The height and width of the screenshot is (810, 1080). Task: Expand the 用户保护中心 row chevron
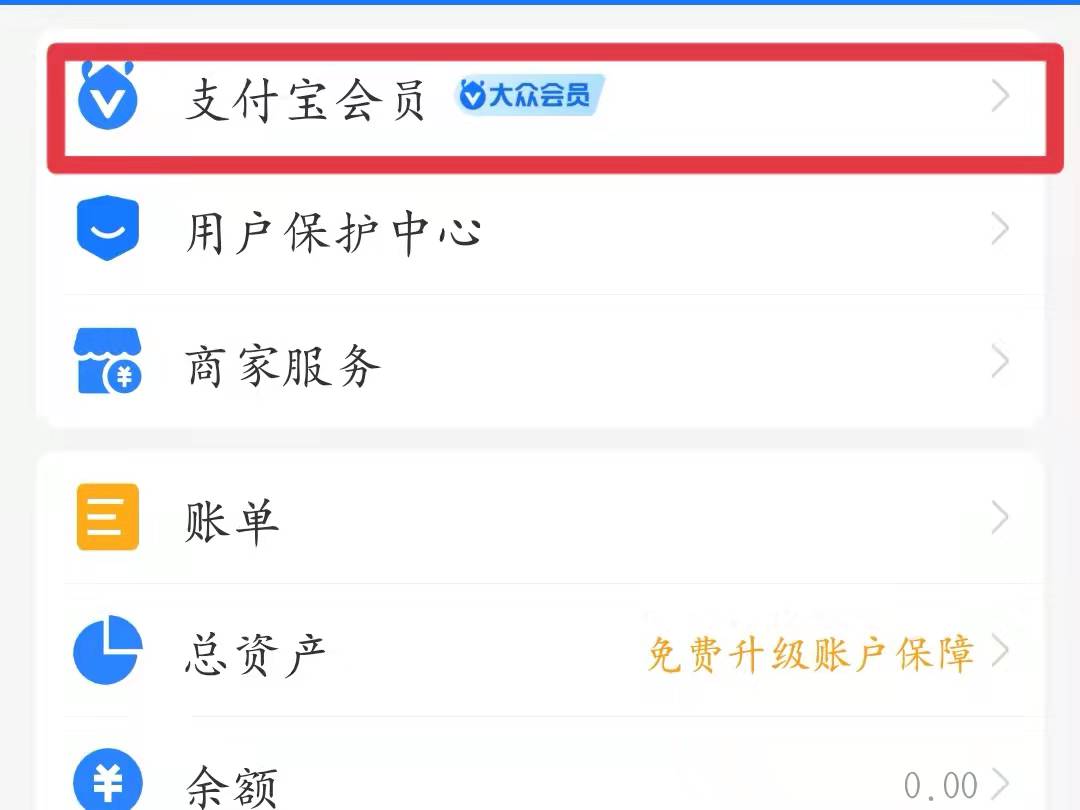(x=999, y=230)
